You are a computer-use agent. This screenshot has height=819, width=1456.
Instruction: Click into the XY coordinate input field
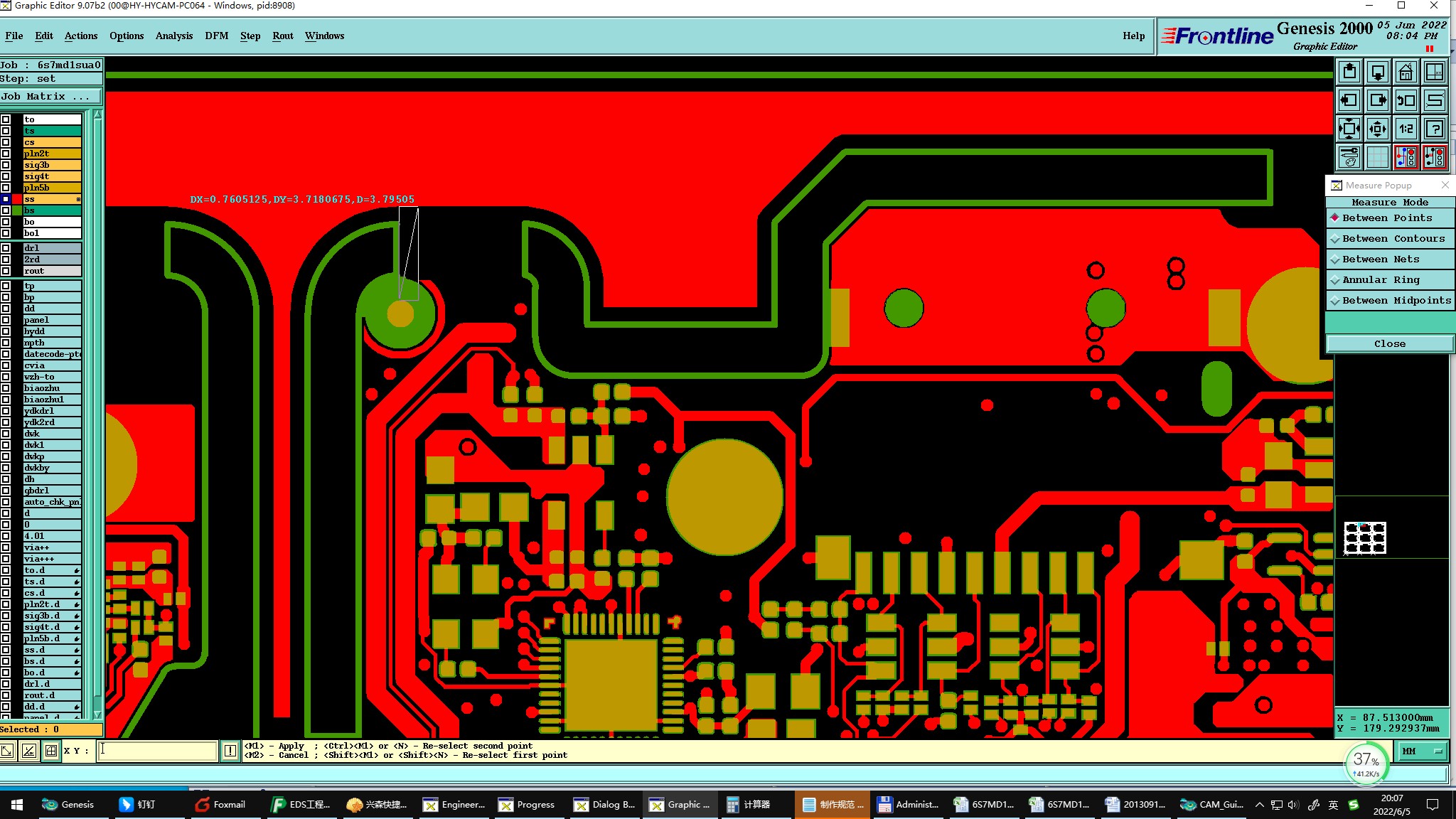(x=156, y=751)
